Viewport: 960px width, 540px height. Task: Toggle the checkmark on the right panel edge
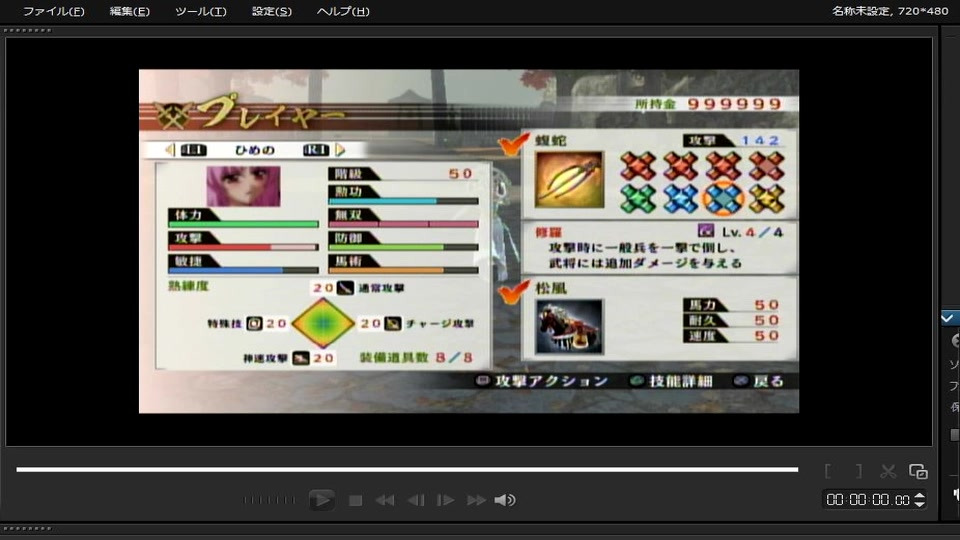948,318
